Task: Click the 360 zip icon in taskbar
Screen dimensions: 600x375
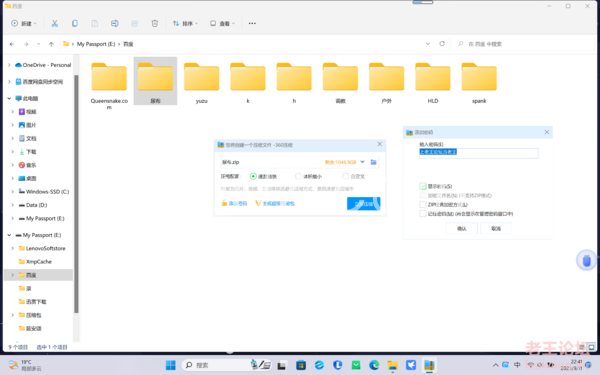Action: tap(429, 365)
